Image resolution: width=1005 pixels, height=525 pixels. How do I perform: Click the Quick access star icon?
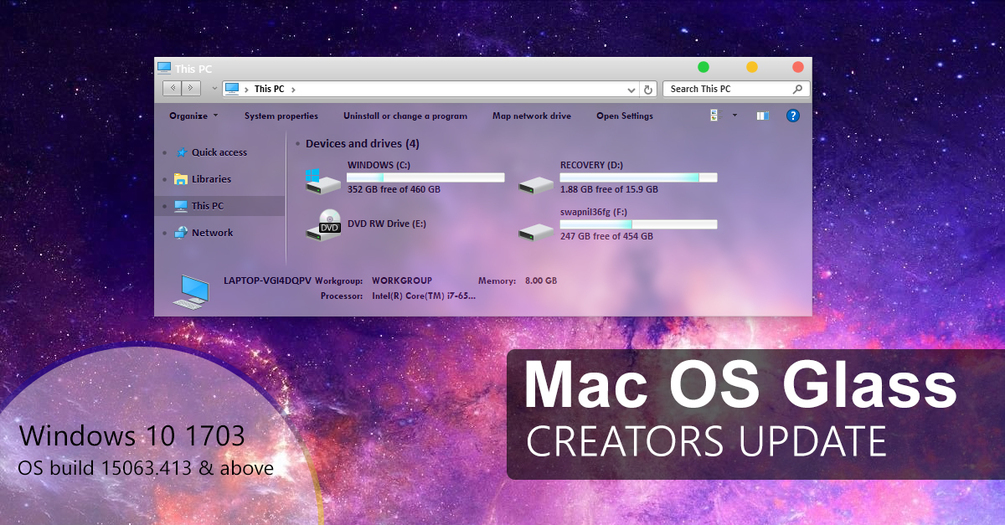(181, 152)
